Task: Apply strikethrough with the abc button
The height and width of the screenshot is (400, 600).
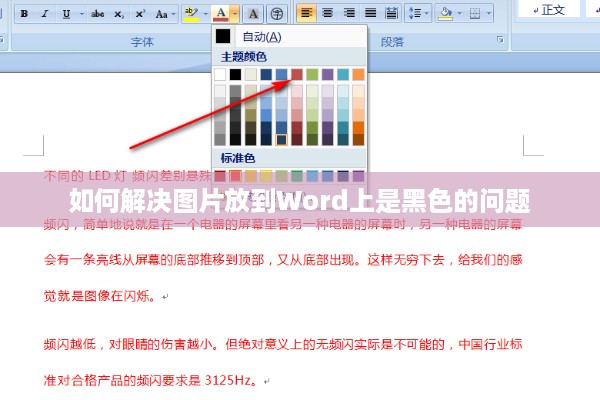Action: click(x=98, y=14)
